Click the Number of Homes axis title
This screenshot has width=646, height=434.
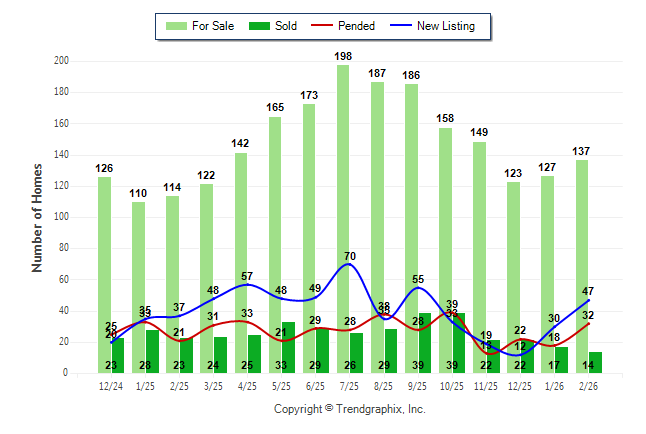[38, 218]
